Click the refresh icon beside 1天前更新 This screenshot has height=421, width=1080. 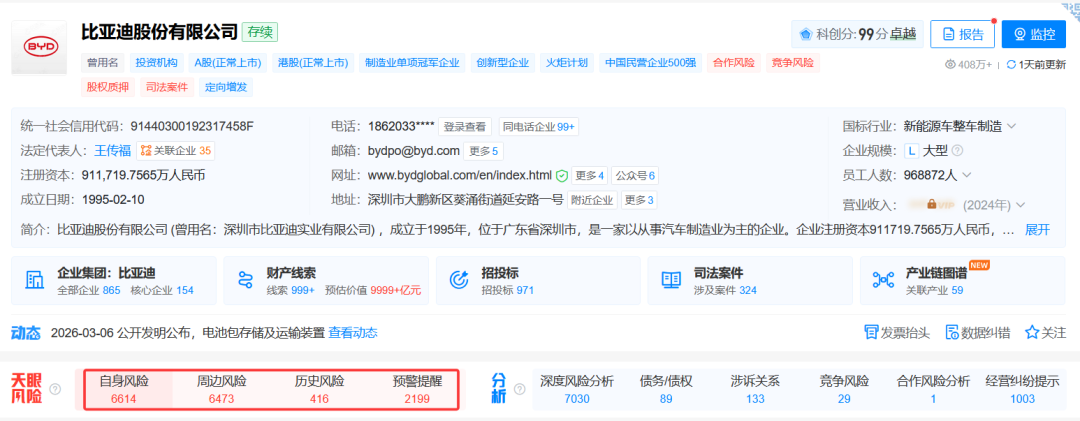point(1011,64)
